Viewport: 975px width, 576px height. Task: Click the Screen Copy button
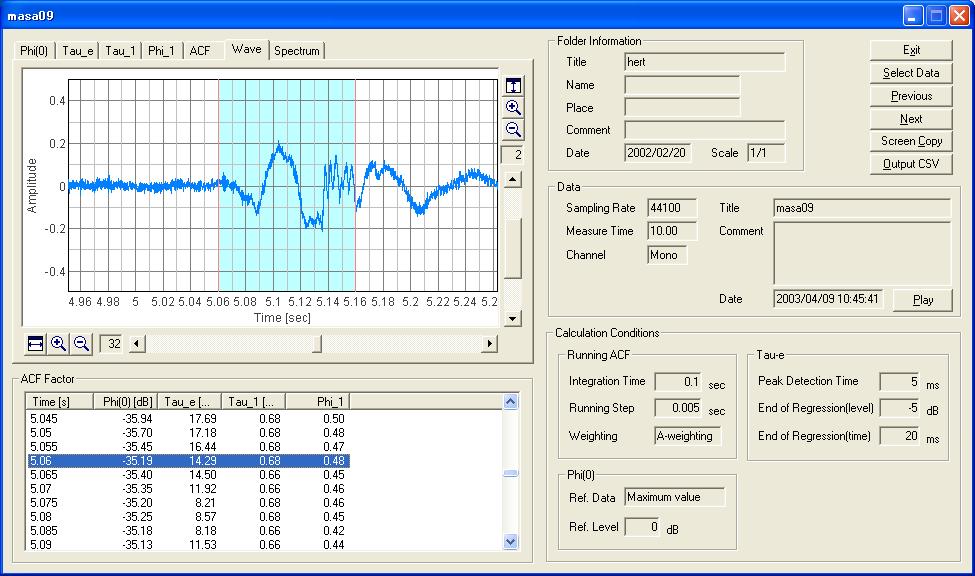coord(911,141)
